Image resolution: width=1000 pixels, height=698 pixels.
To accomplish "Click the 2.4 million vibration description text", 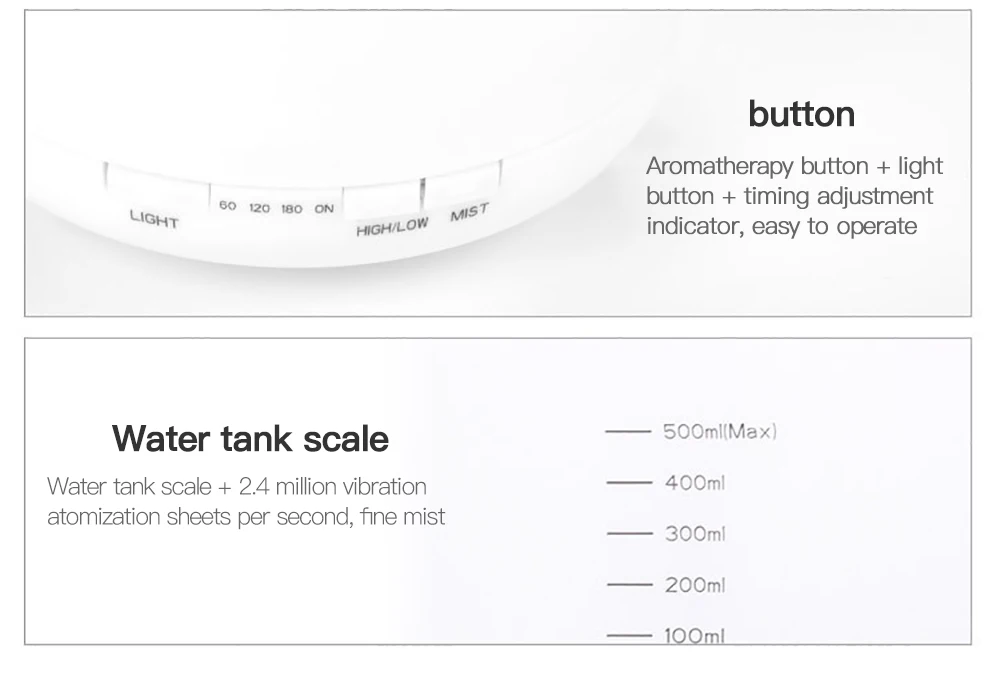I will pos(246,501).
